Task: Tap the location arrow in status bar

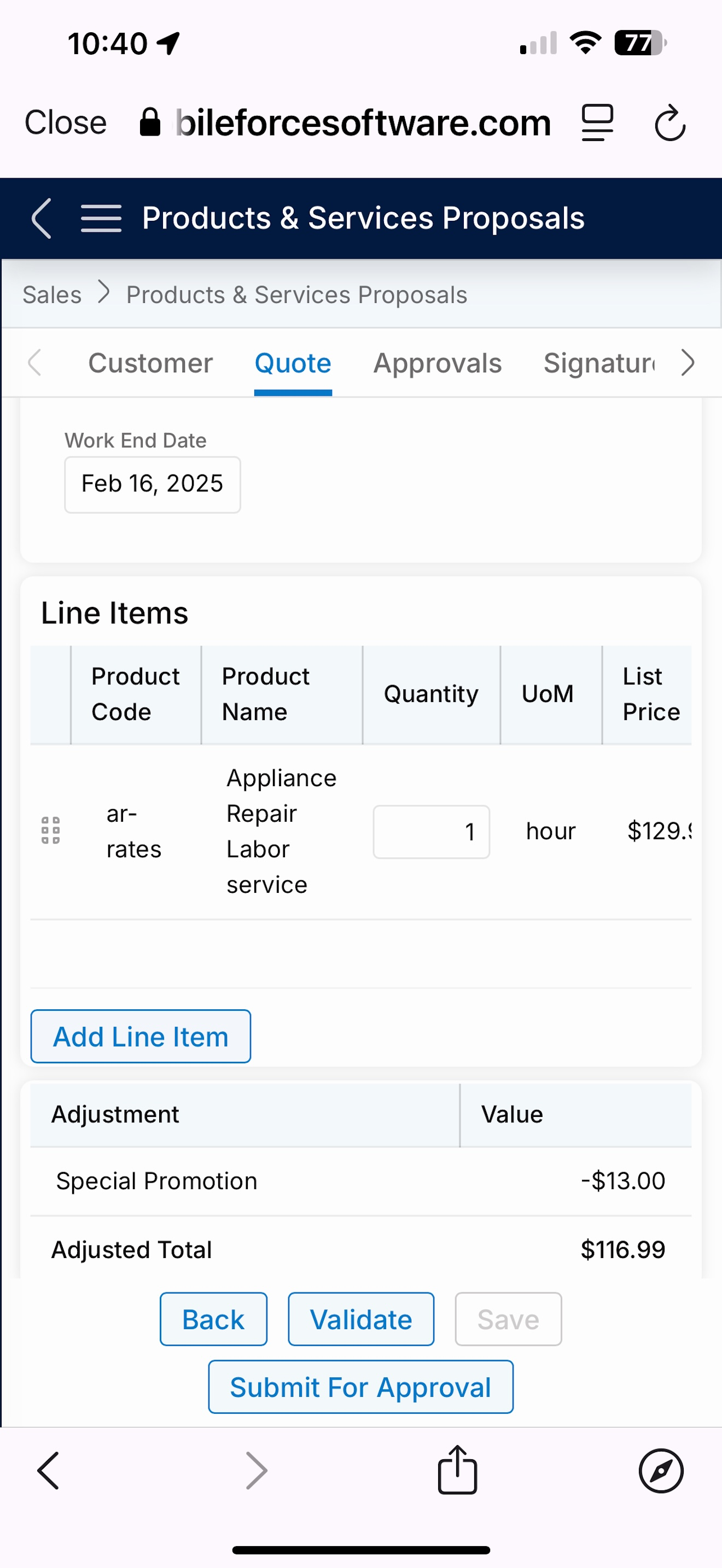Action: pos(168,43)
